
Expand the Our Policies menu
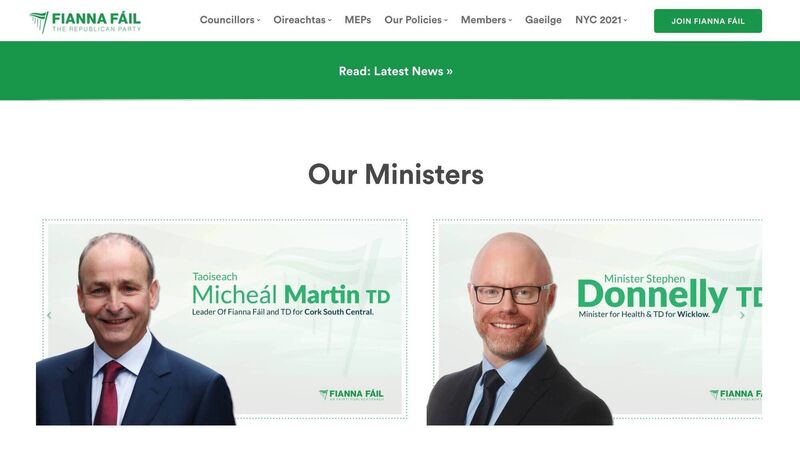tap(416, 20)
